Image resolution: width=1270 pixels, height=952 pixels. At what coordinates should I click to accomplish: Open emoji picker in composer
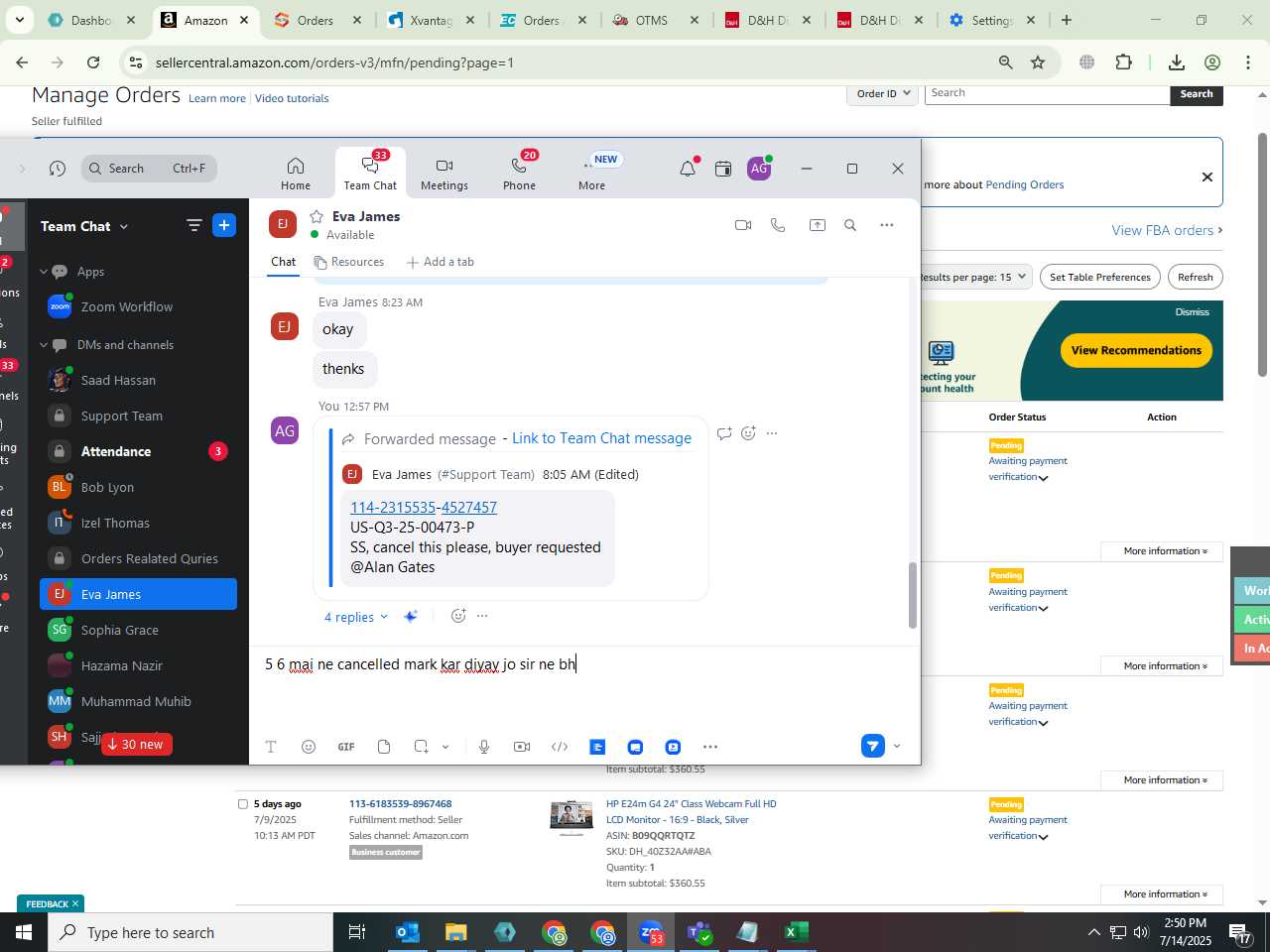(x=309, y=747)
